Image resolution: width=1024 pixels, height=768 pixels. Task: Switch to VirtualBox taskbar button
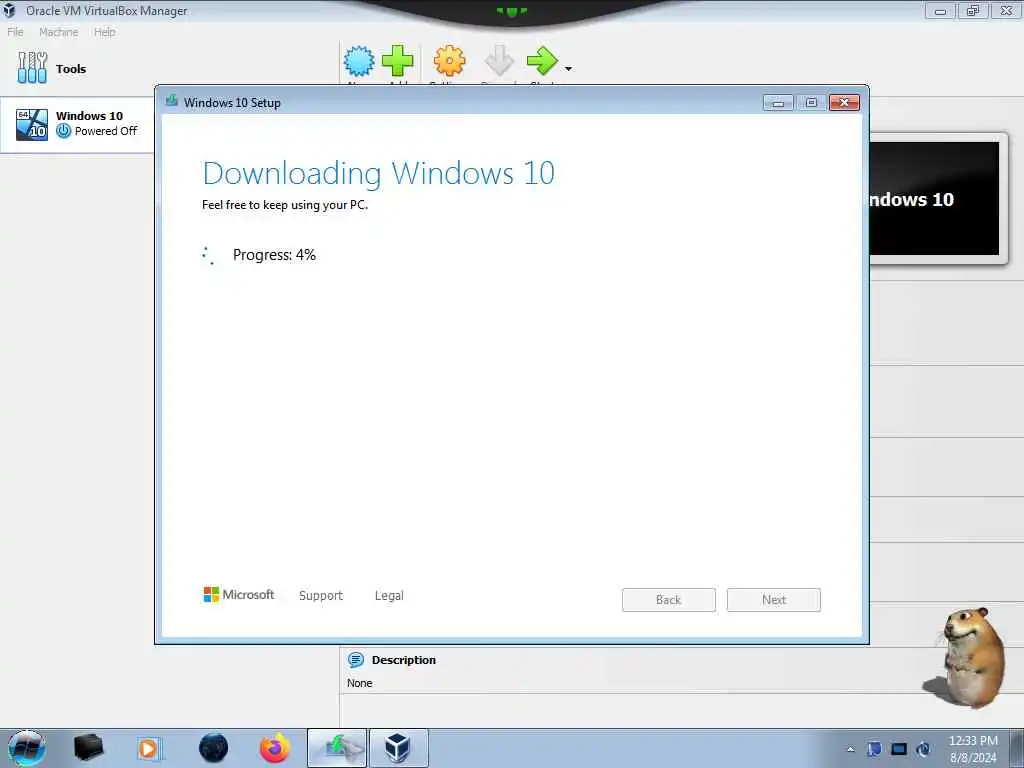pos(399,748)
